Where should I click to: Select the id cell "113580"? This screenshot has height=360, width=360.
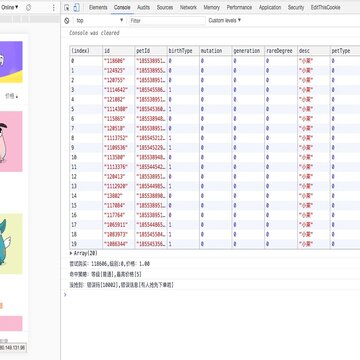tap(119, 157)
